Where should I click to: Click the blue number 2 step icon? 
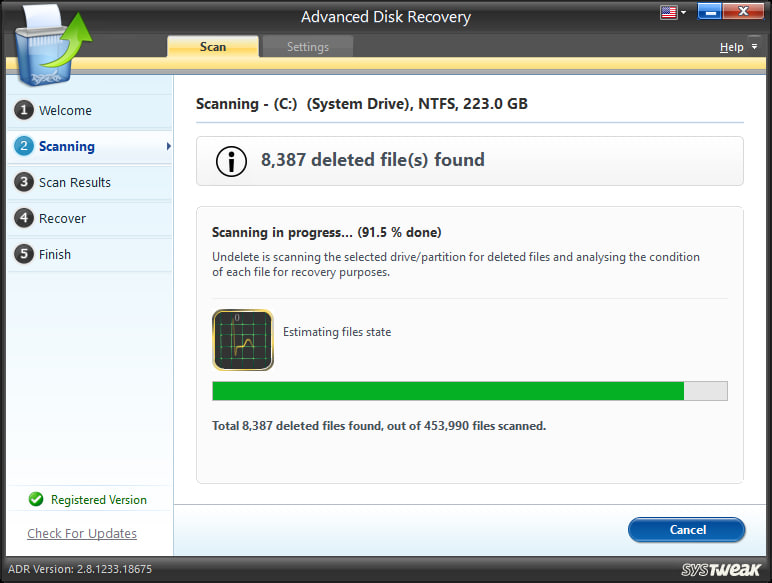point(24,146)
